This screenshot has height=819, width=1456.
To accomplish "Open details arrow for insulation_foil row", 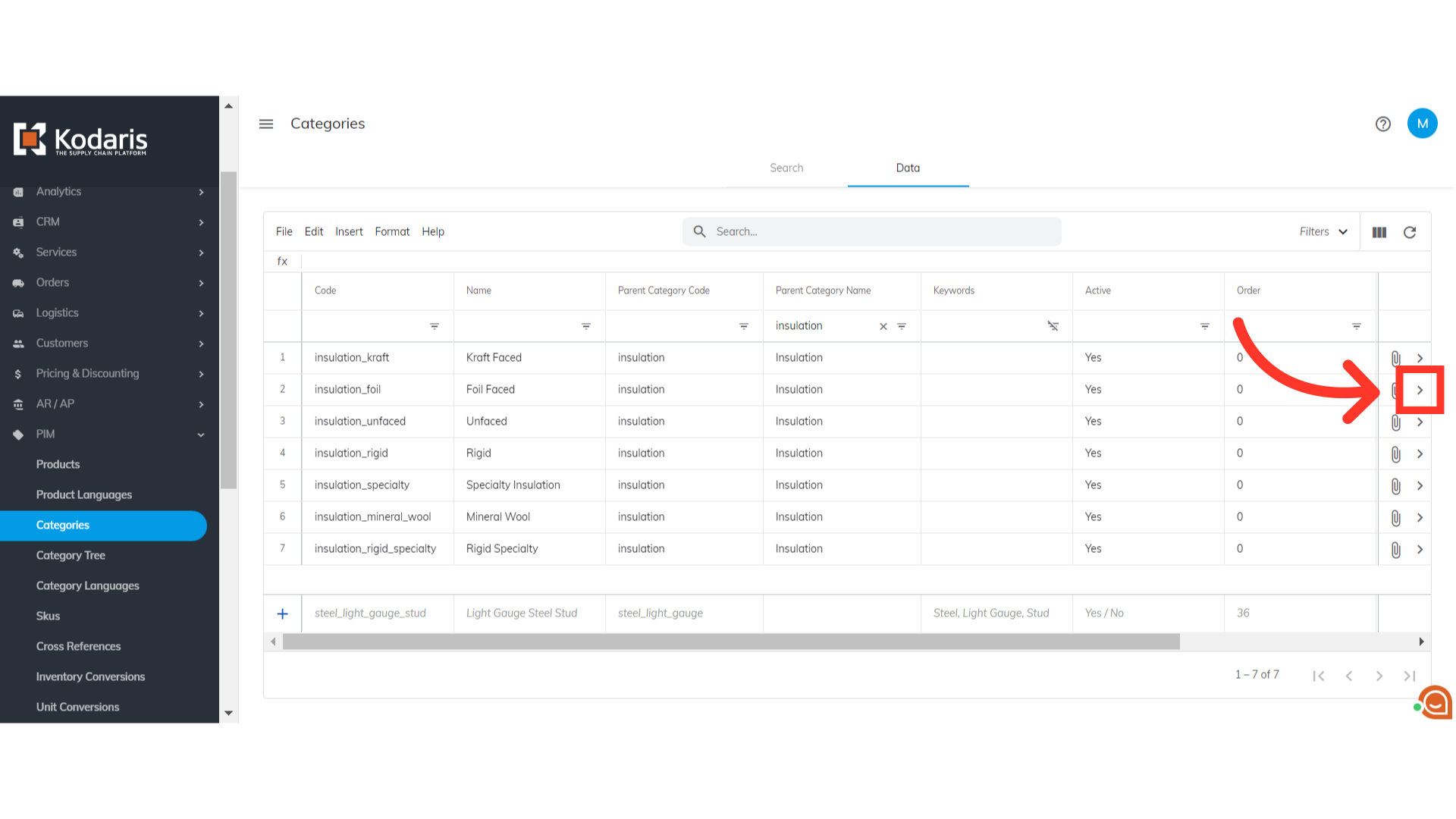I will click(x=1420, y=390).
